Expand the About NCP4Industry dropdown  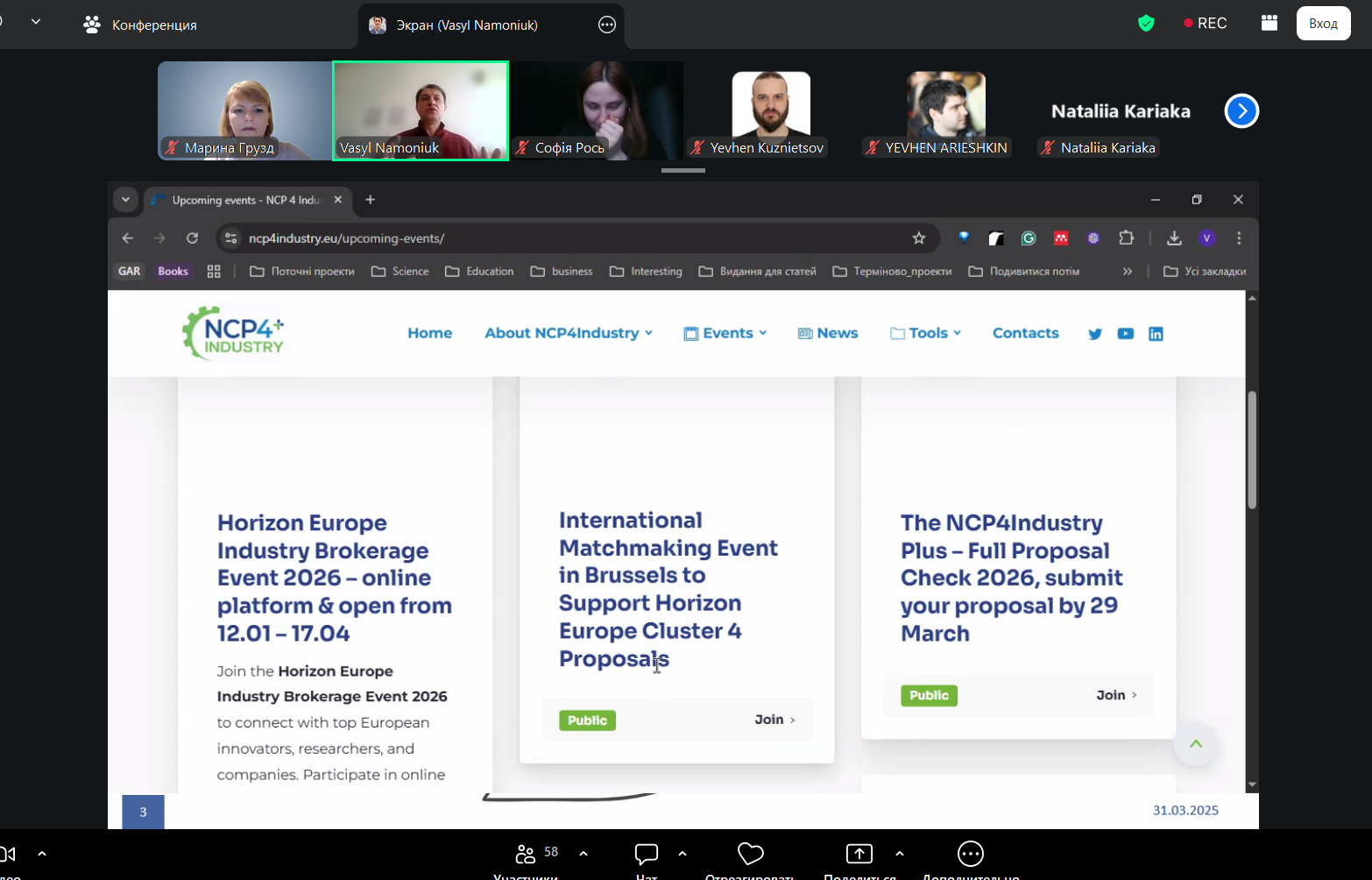(568, 333)
